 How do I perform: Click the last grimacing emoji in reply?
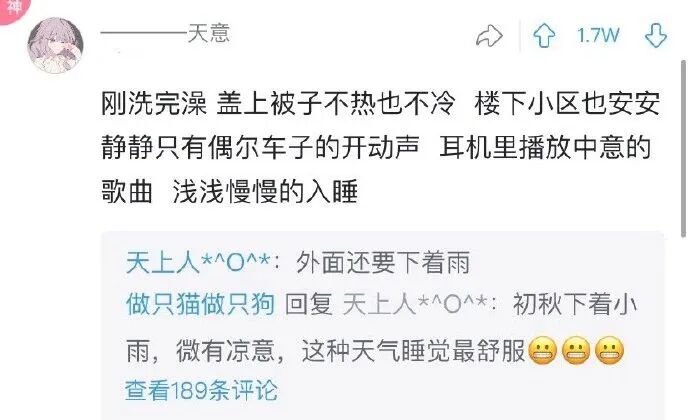[x=609, y=351]
